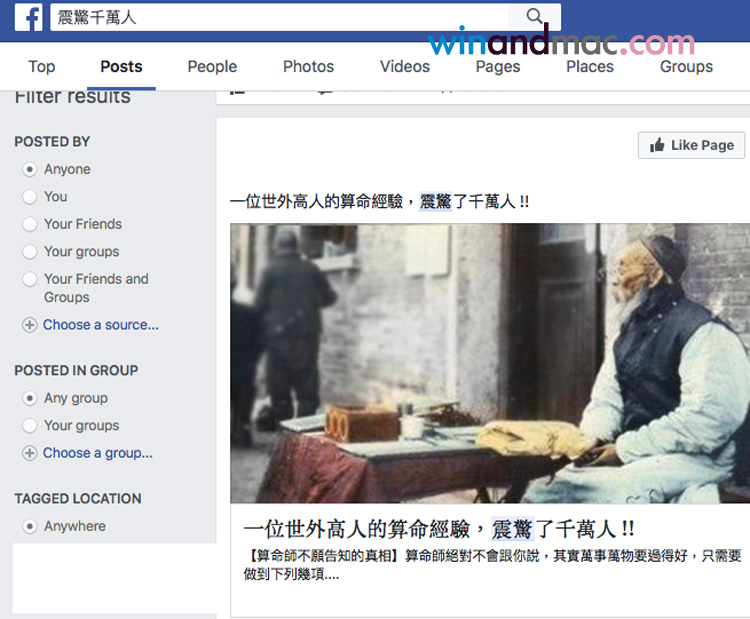Switch to the Top tab
This screenshot has width=750, height=619.
click(42, 66)
